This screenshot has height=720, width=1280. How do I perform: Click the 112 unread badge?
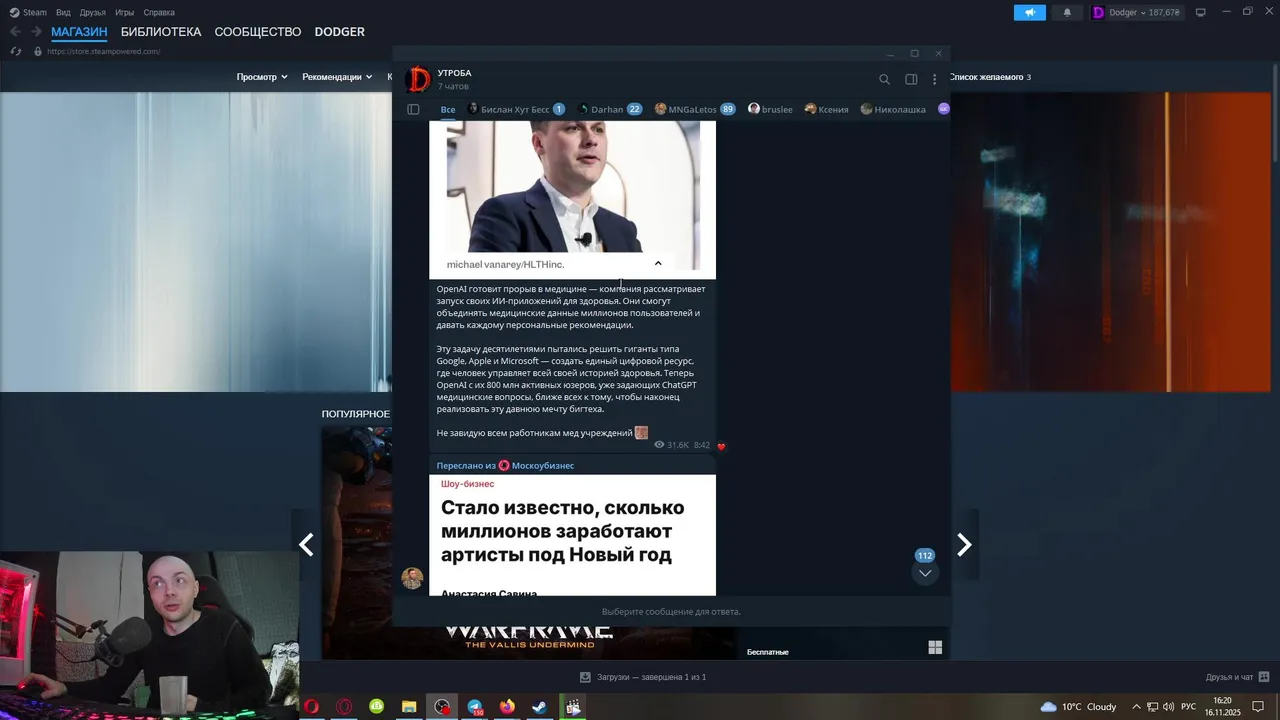tap(925, 556)
